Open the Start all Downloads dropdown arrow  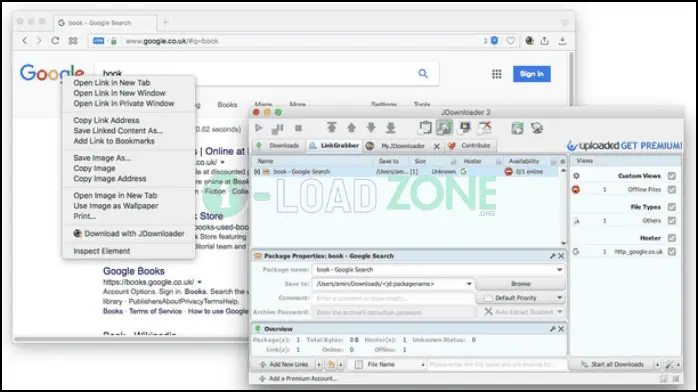click(x=657, y=364)
